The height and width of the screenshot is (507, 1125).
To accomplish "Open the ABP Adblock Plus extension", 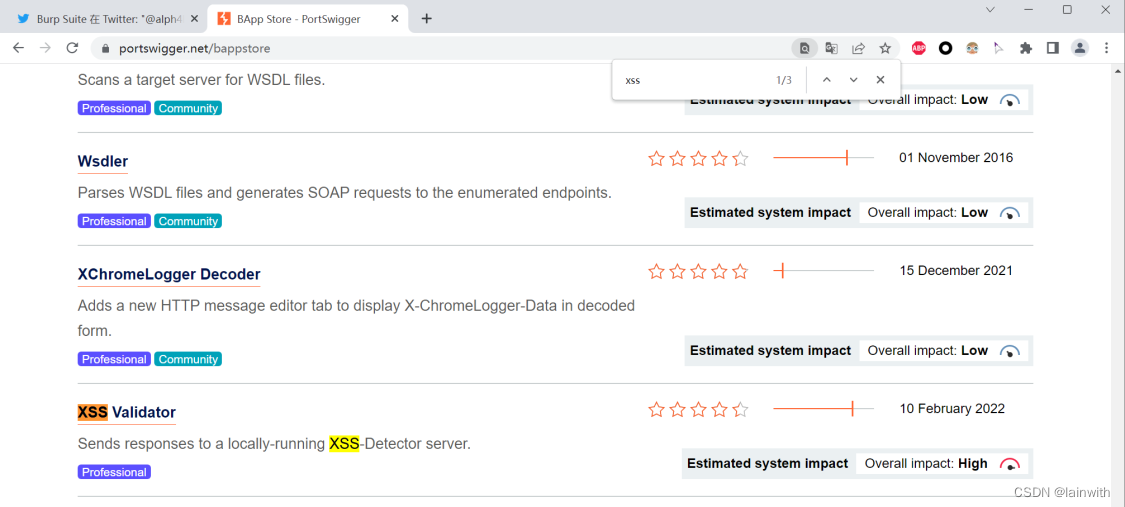I will [x=919, y=48].
